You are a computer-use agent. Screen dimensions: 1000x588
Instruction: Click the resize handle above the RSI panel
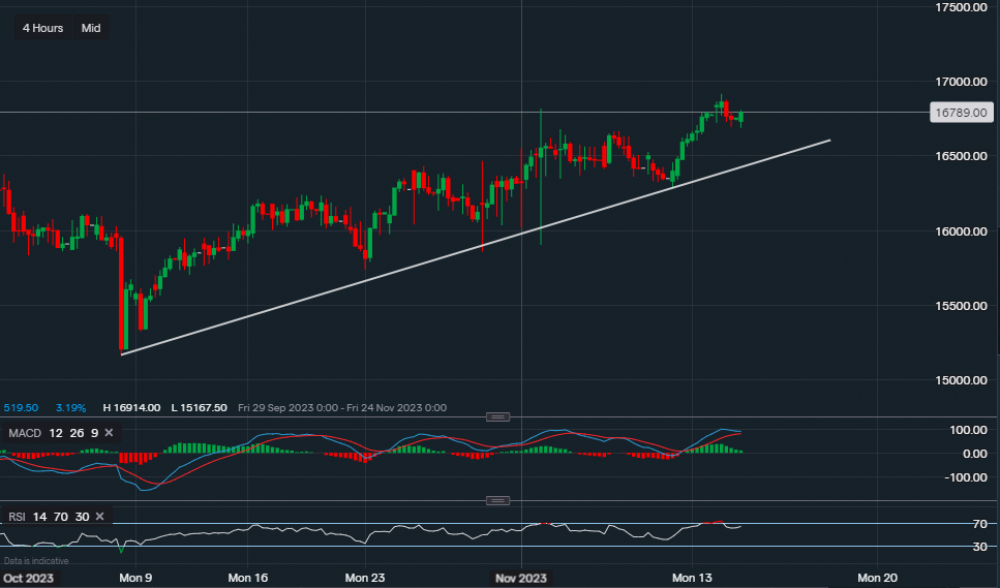[497, 500]
